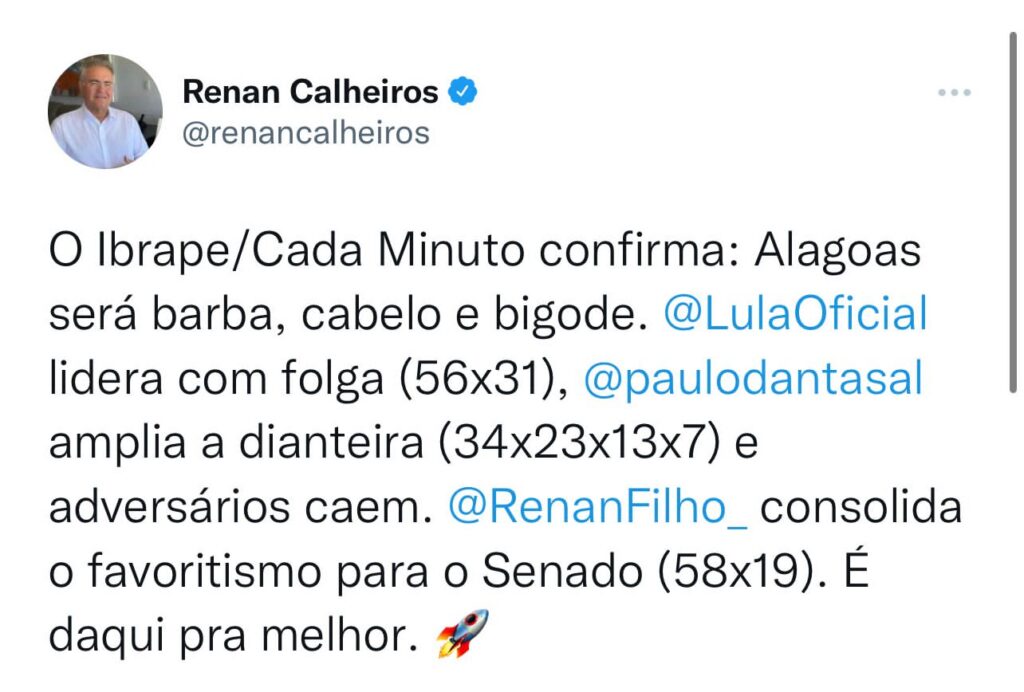The image size is (1024, 692).
Task: Visit the @paulodantasal mention link
Action: (x=751, y=380)
